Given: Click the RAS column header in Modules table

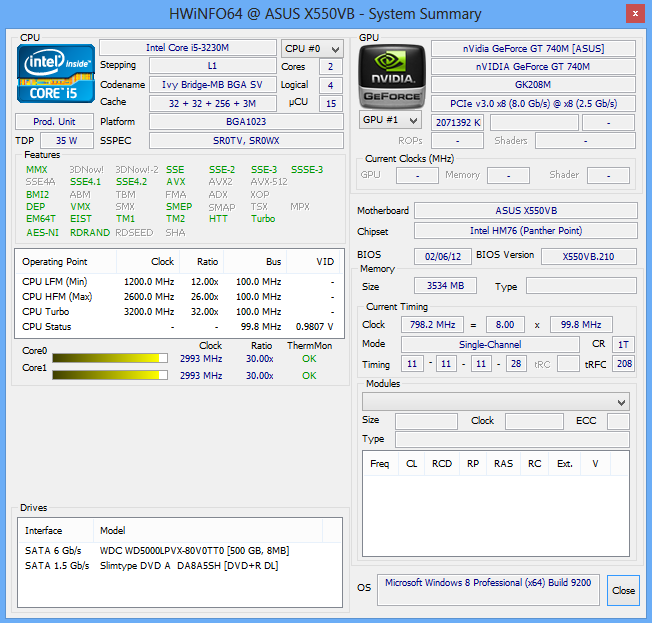Looking at the screenshot, I should 503,463.
